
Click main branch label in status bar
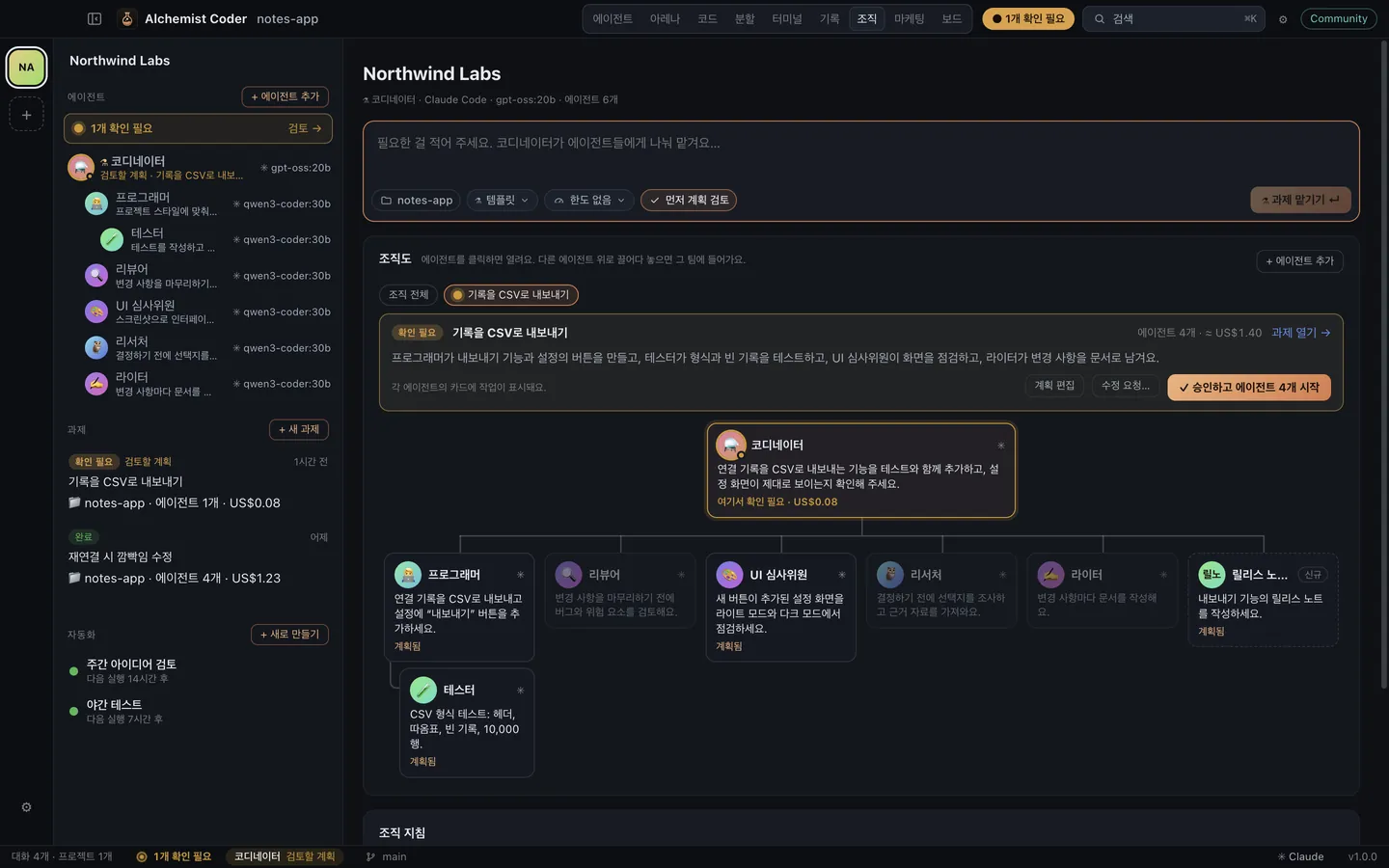click(x=395, y=856)
